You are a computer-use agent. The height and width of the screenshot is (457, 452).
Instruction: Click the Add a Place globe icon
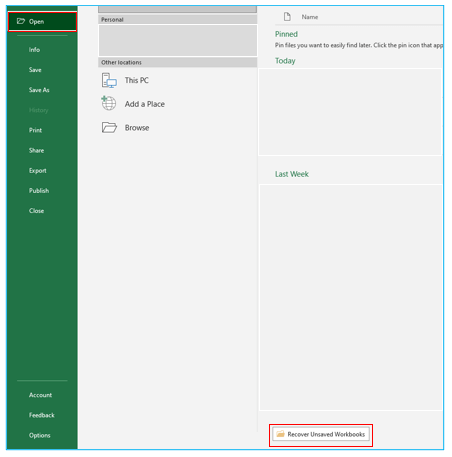[109, 103]
